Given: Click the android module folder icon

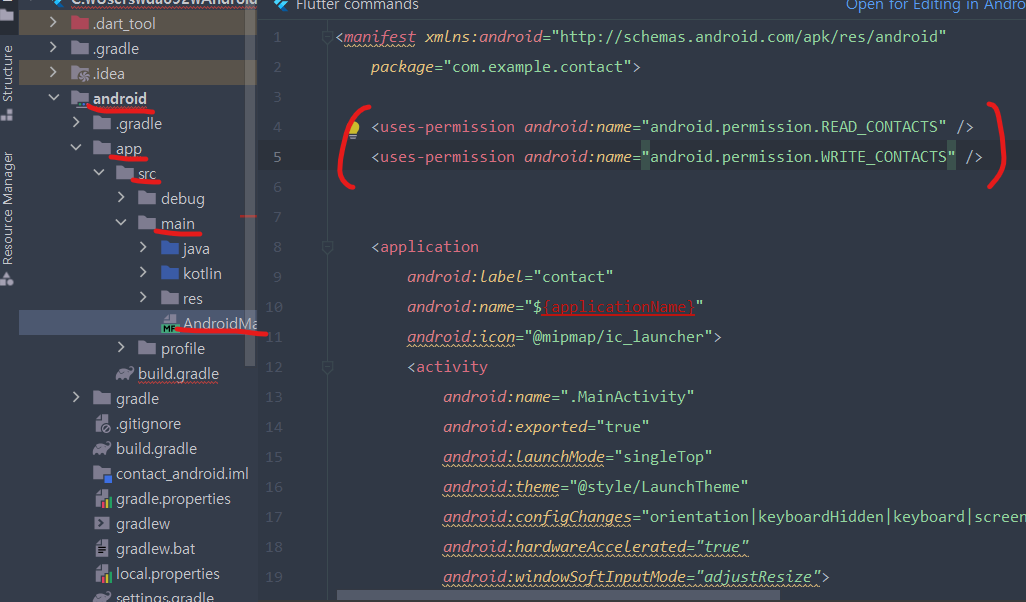Looking at the screenshot, I should (x=80, y=98).
